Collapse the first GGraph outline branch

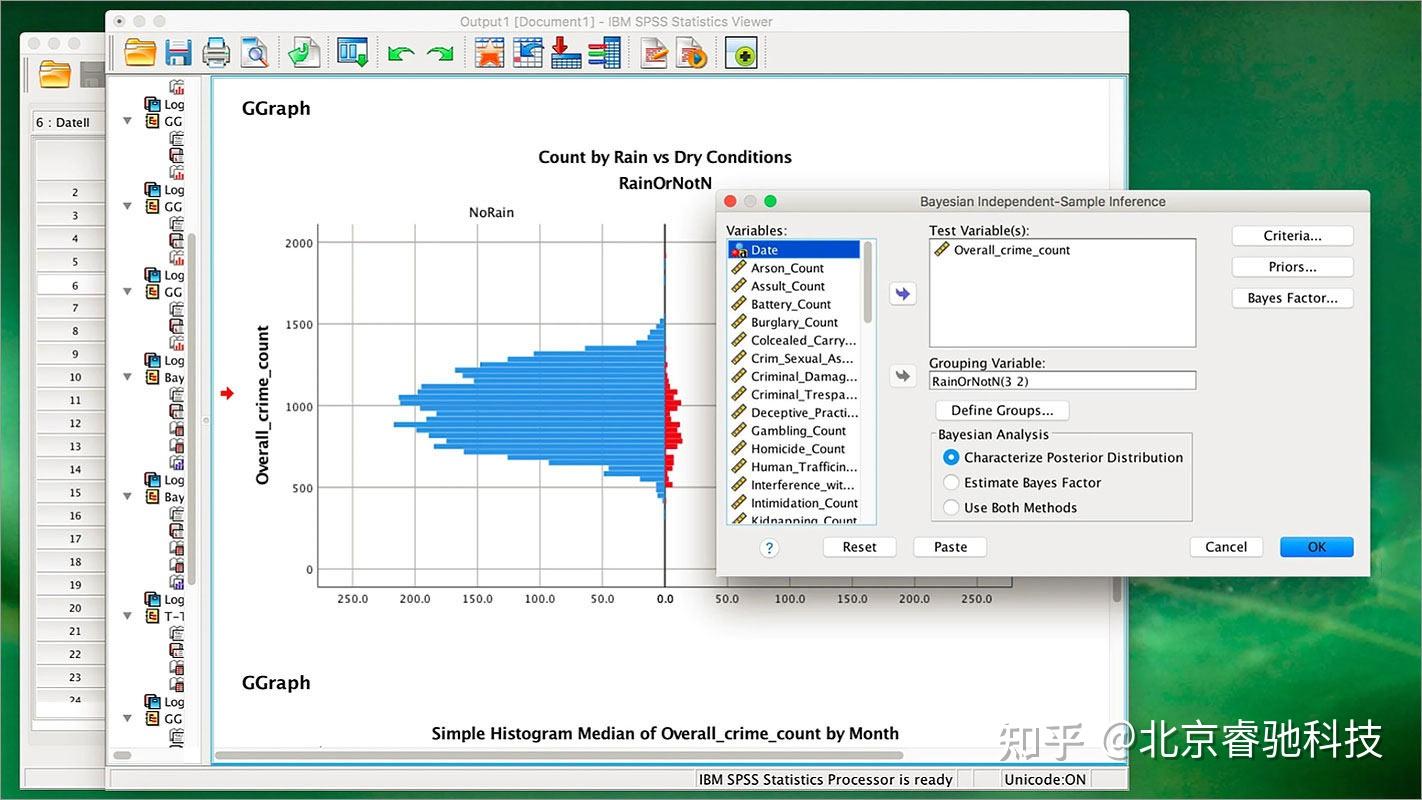126,121
